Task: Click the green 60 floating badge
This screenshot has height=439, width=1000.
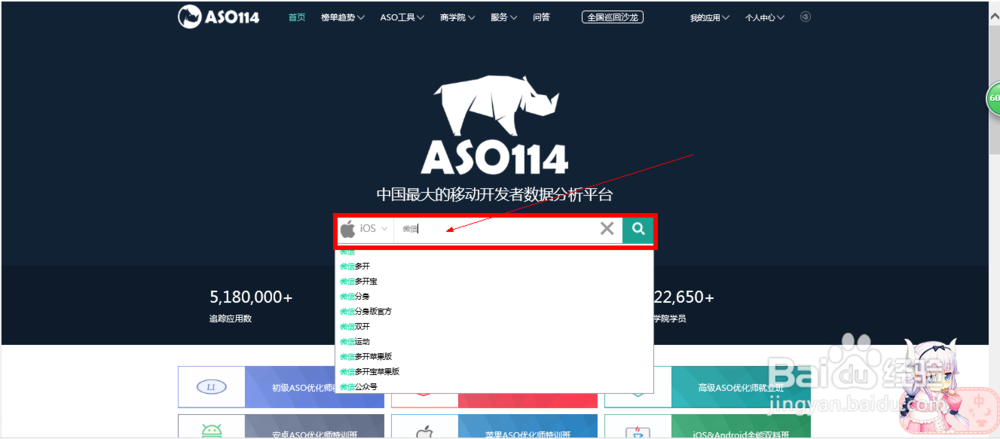Action: click(x=993, y=100)
